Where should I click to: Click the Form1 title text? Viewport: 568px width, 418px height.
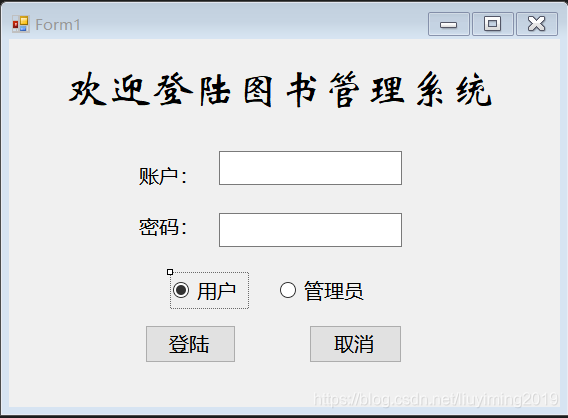click(x=58, y=25)
